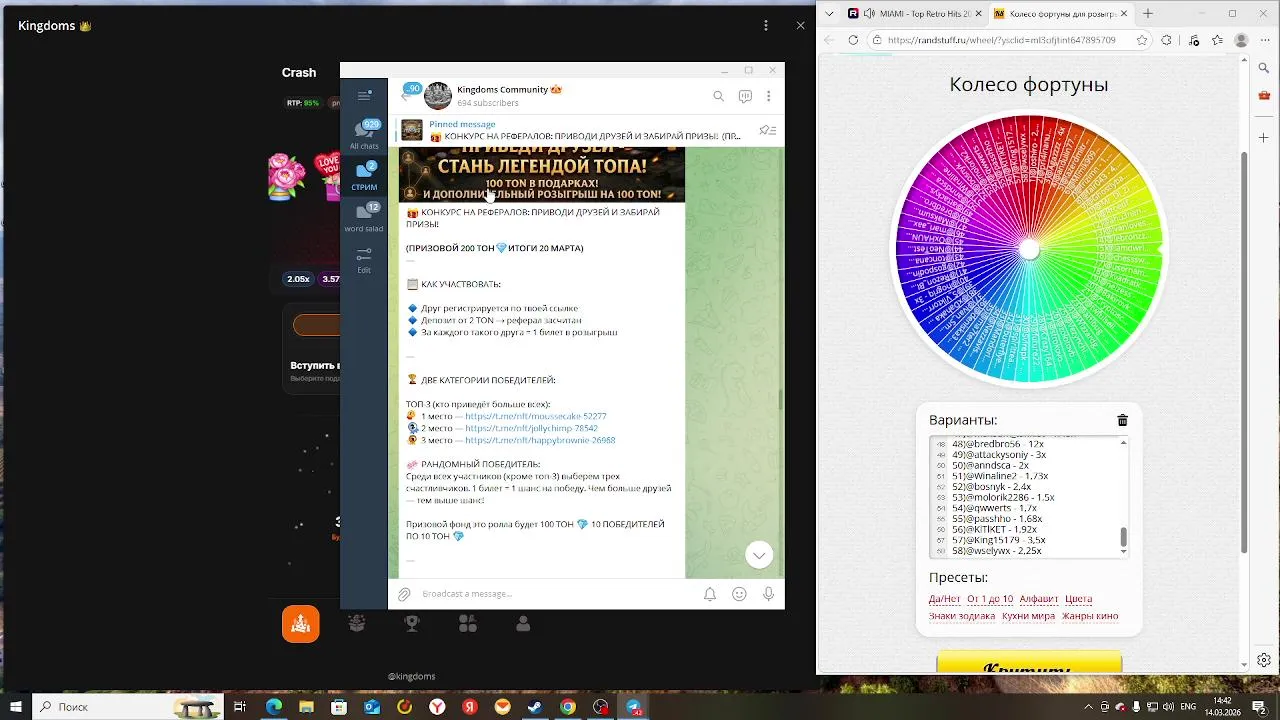
Task: Use variants list scrollbar
Action: pos(1123,539)
